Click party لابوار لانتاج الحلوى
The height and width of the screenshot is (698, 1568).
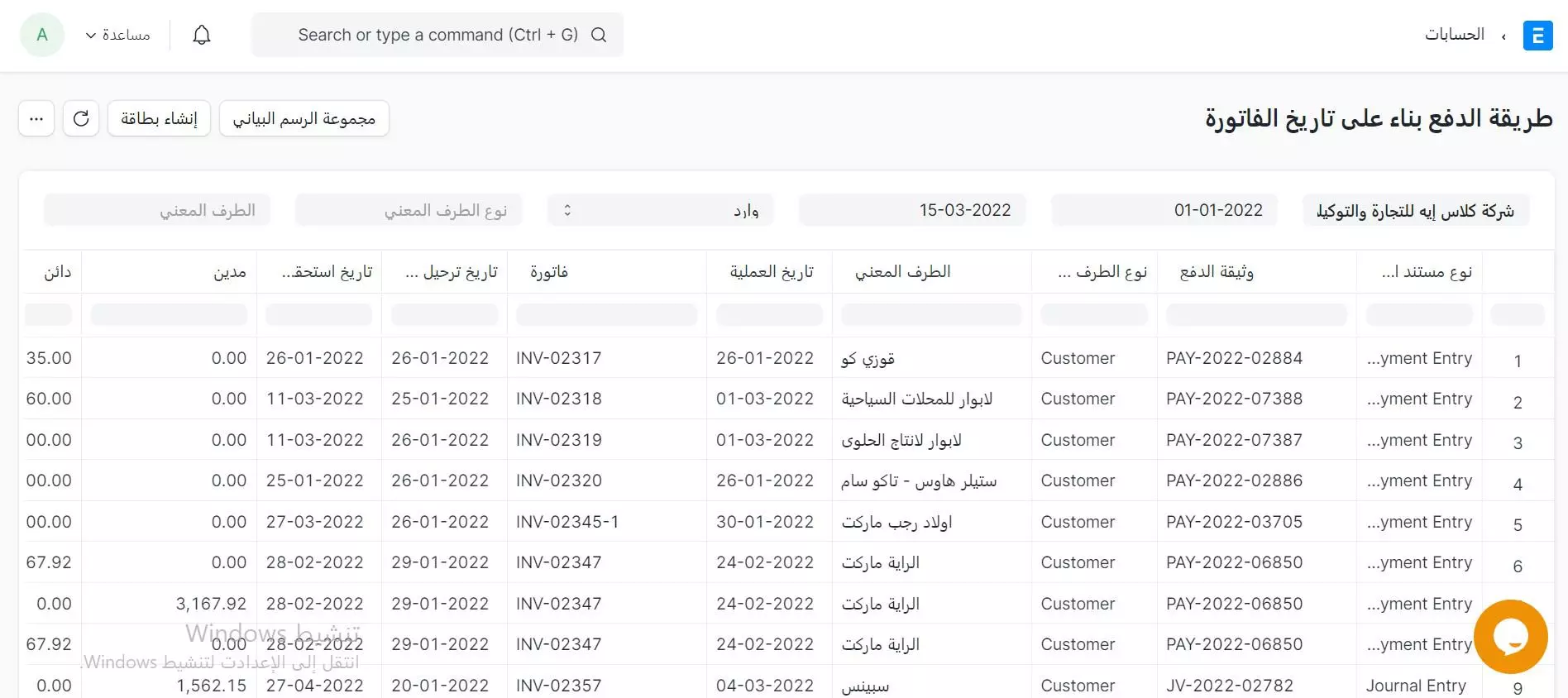click(901, 440)
